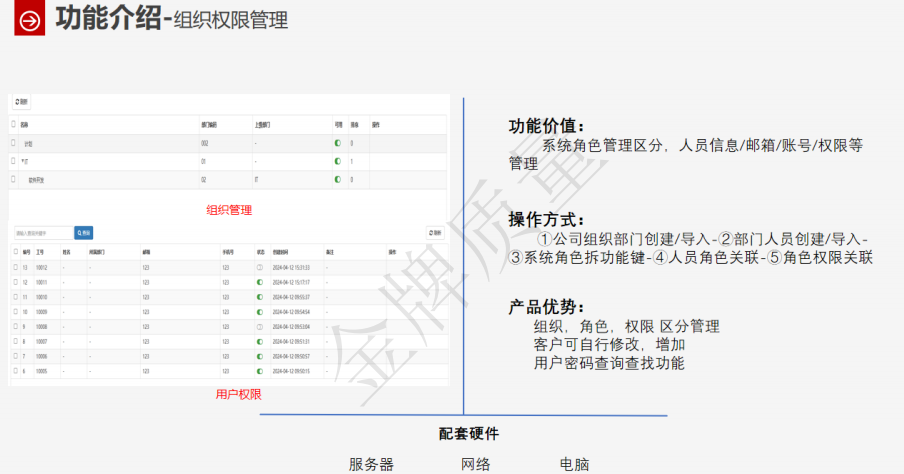This screenshot has height=474, width=904.
Task: Toggle status of user with job number 10008
Action: (x=260, y=327)
